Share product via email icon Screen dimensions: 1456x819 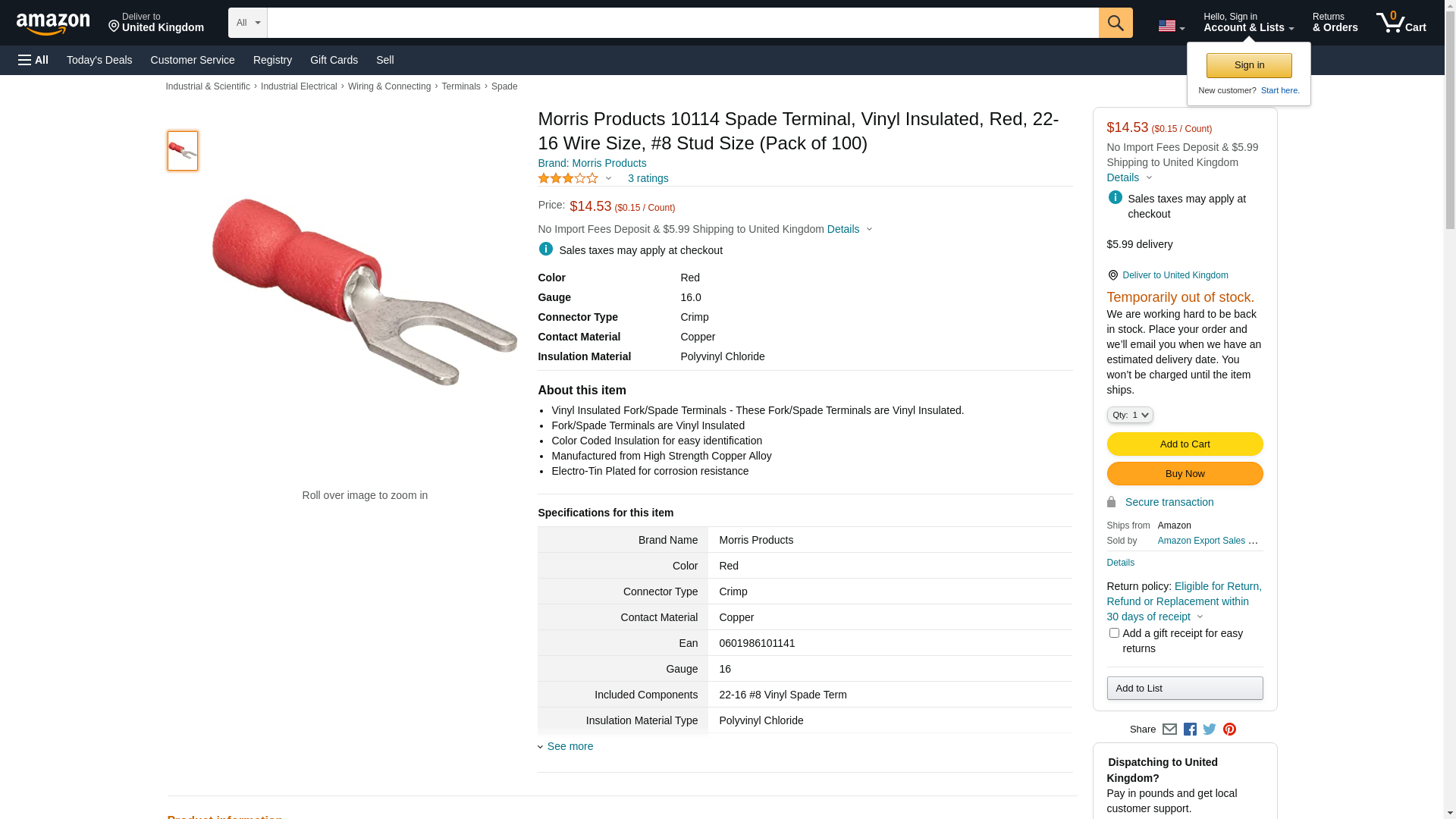[x=1169, y=730]
